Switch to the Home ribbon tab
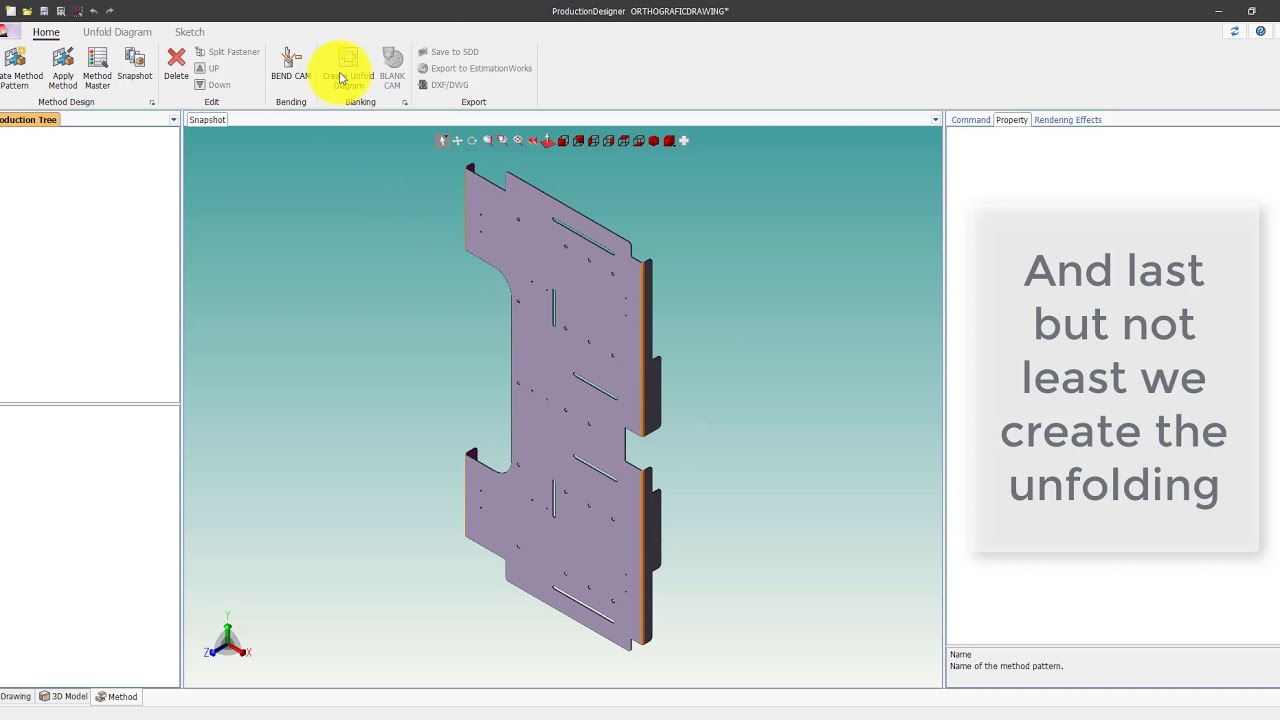 coord(46,32)
